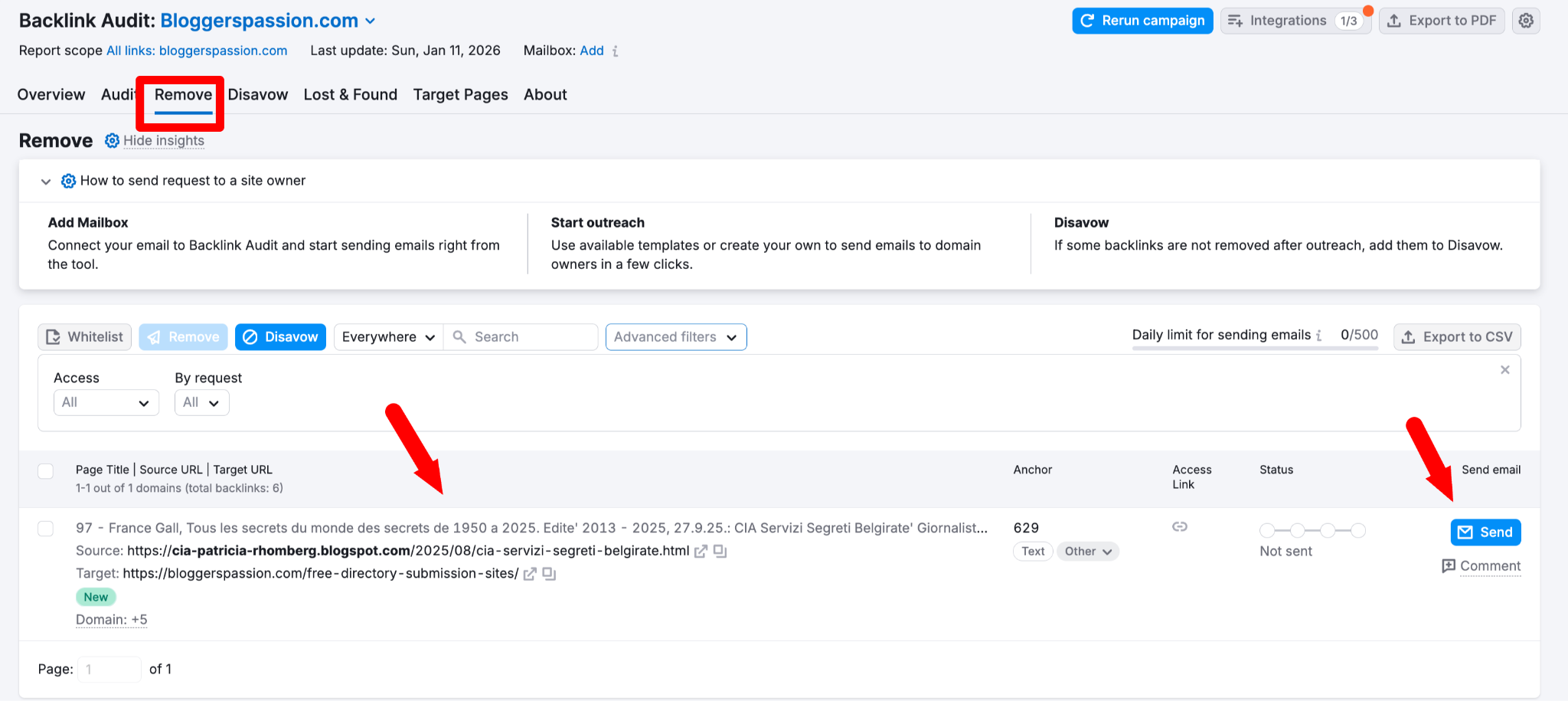
Task: Click the email status progress tracker
Action: coord(1312,530)
